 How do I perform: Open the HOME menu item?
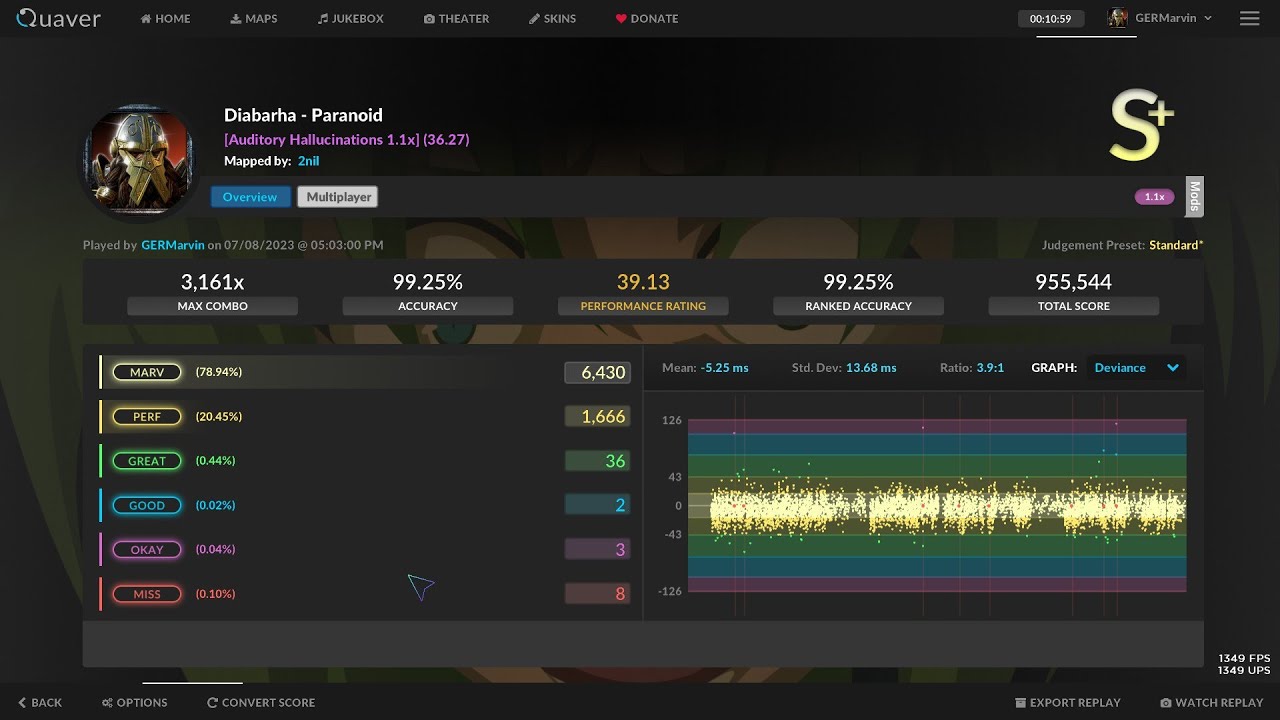(x=165, y=18)
